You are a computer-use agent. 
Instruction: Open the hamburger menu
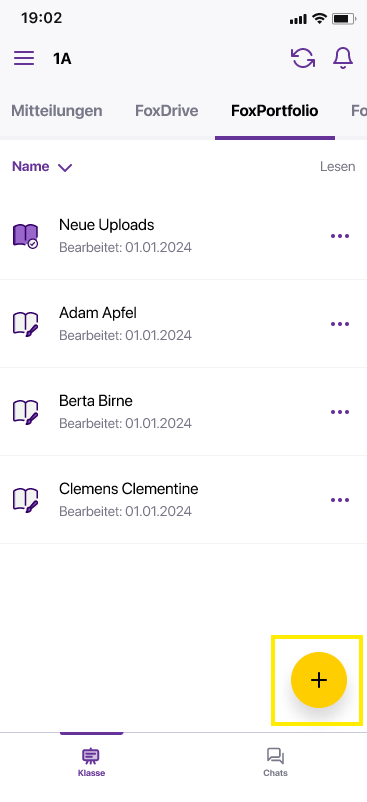[24, 58]
